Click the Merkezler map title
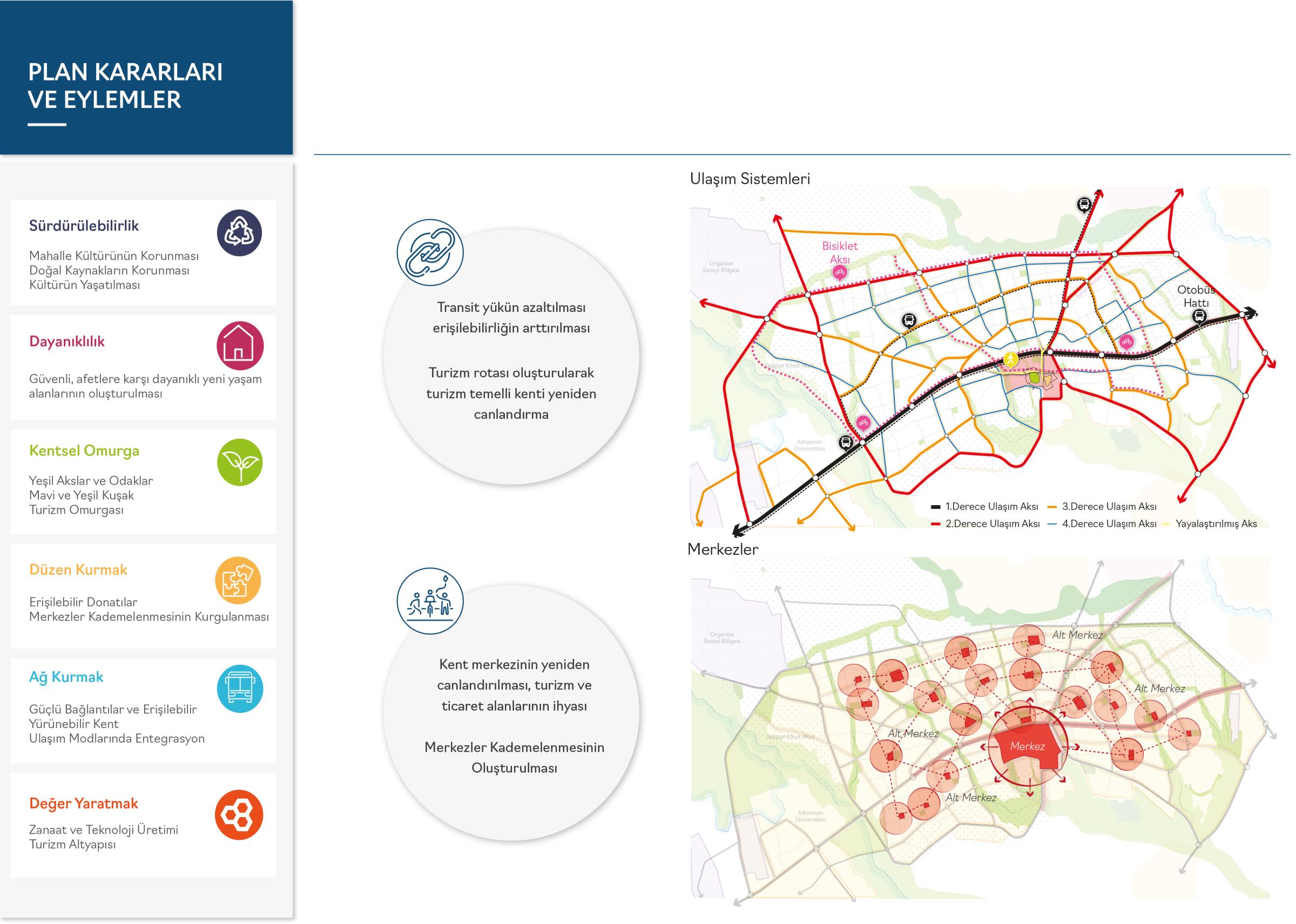Image resolution: width=1296 pixels, height=924 pixels. pos(723,549)
